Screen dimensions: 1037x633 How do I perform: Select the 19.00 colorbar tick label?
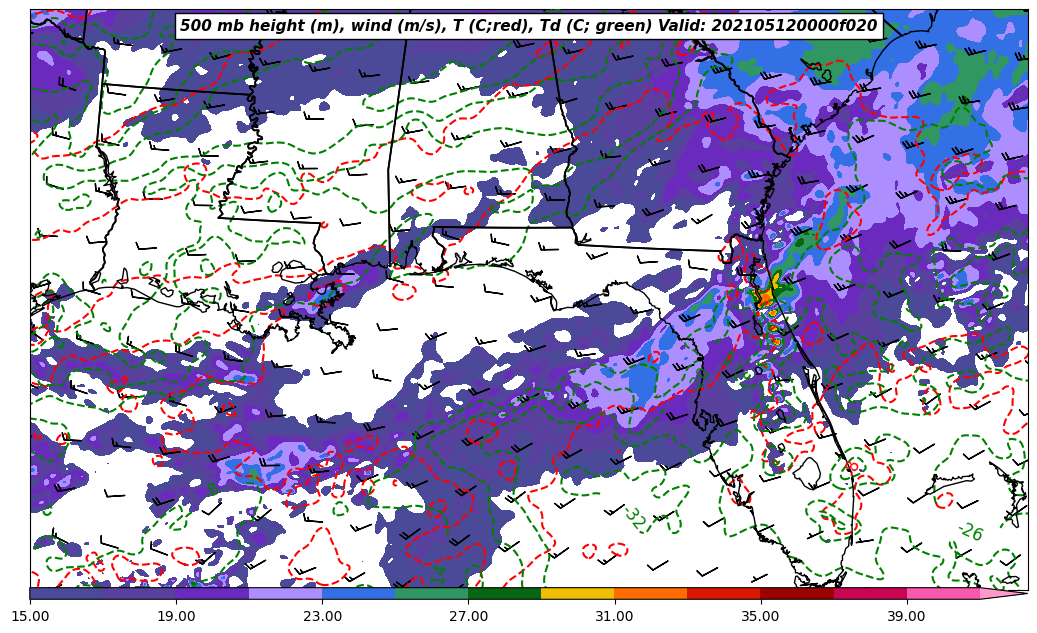point(176,616)
